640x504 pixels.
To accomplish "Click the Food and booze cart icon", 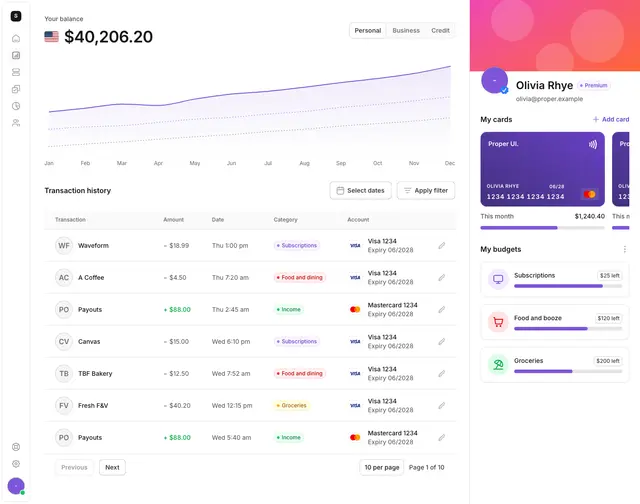I will coord(498,322).
